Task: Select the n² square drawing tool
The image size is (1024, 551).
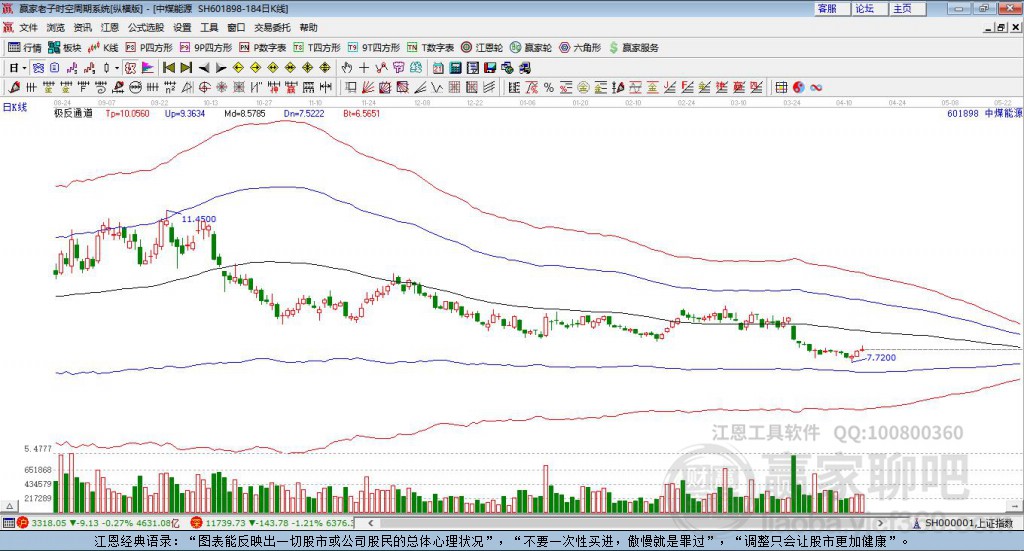Action: (170, 87)
